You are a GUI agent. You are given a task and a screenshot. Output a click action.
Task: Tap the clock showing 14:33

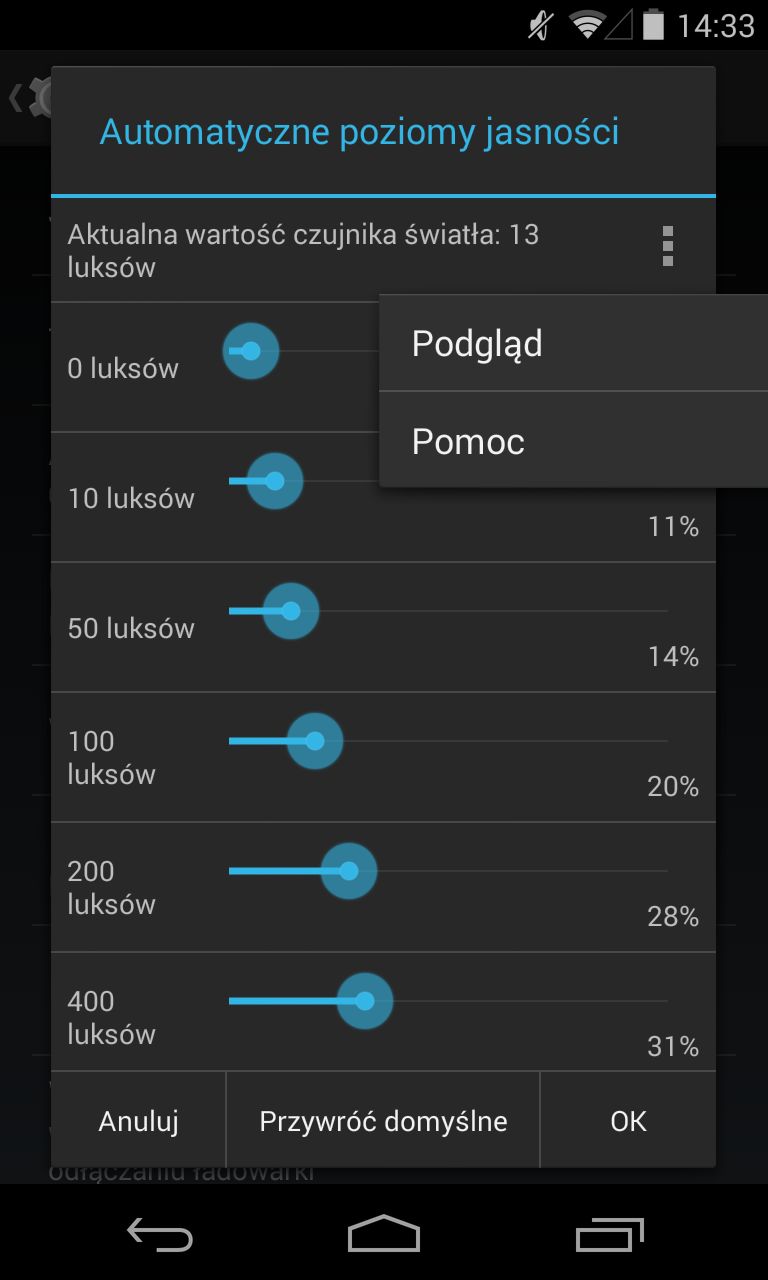click(716, 25)
